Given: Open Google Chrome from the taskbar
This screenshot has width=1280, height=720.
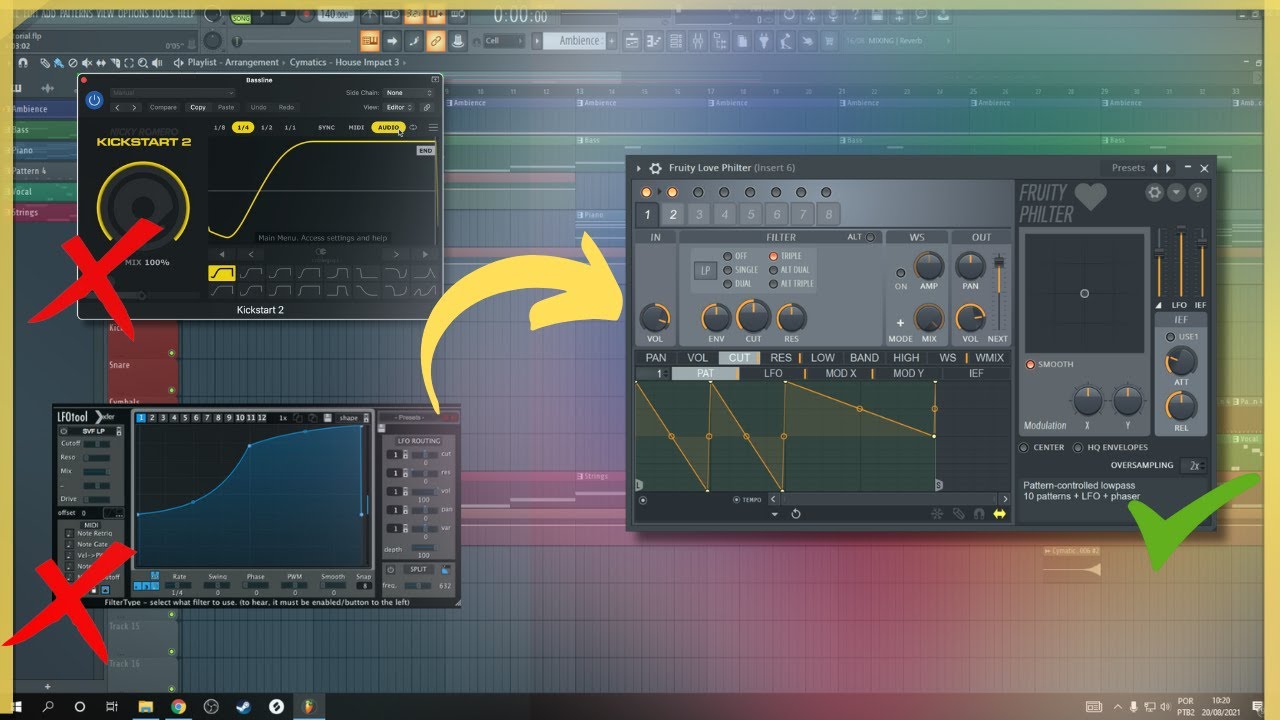Looking at the screenshot, I should [178, 706].
